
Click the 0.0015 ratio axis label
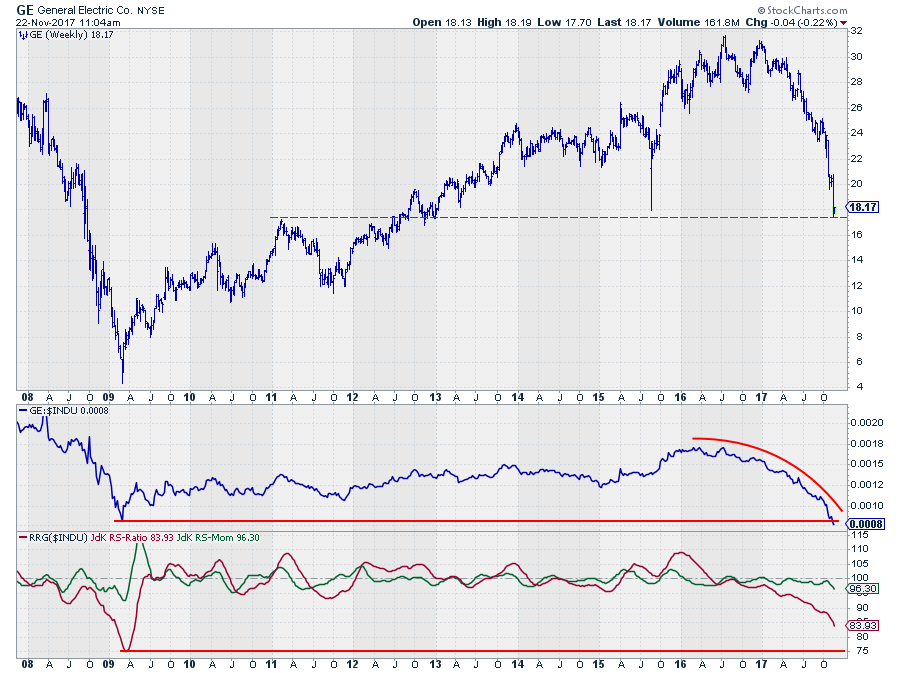[x=866, y=464]
